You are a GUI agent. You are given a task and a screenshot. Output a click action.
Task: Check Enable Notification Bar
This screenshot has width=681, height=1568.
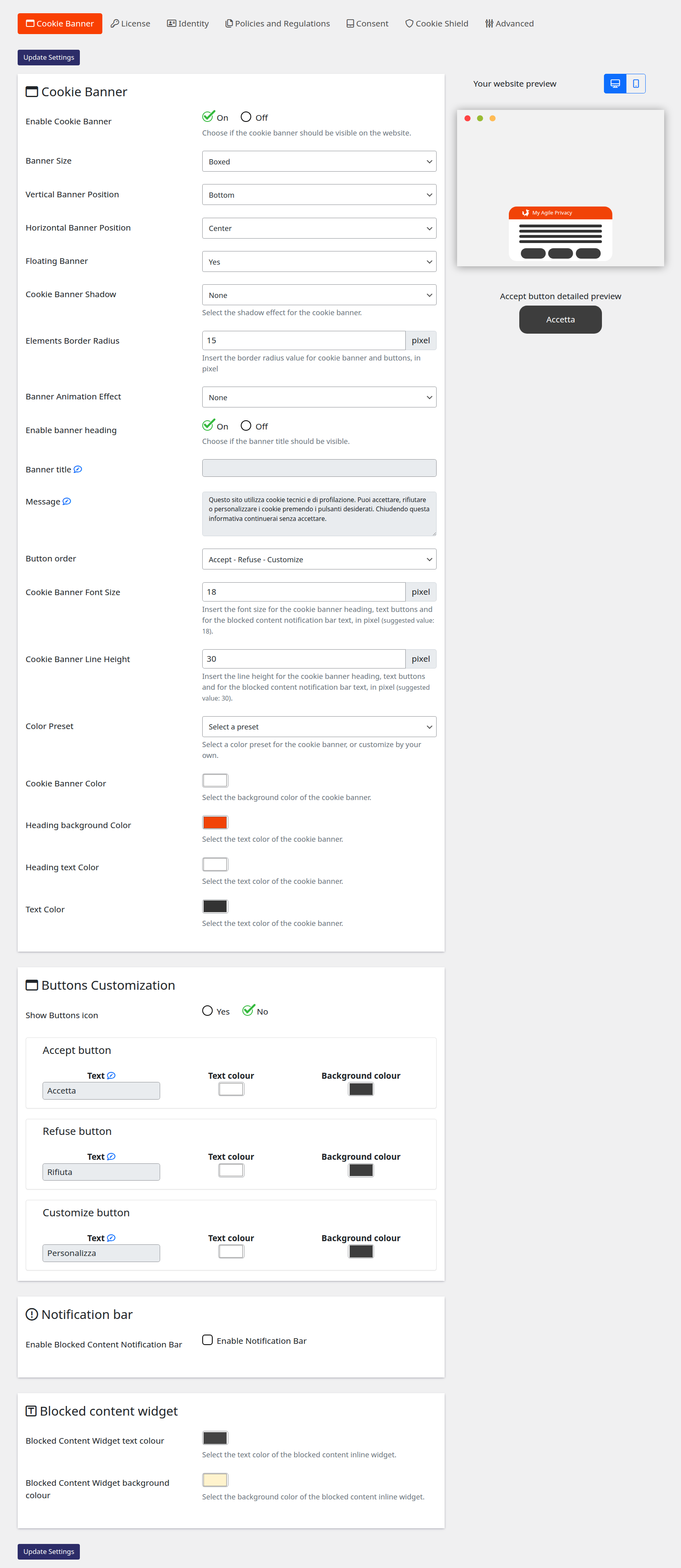click(207, 1340)
